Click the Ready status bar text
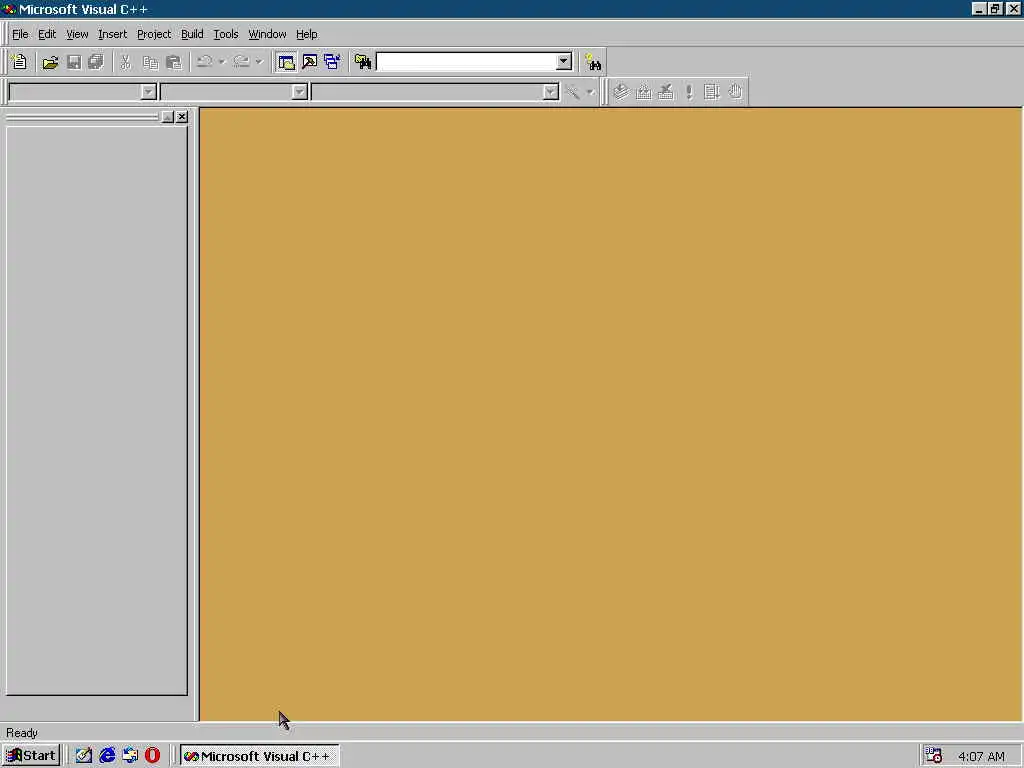Viewport: 1024px width, 768px height. click(22, 733)
